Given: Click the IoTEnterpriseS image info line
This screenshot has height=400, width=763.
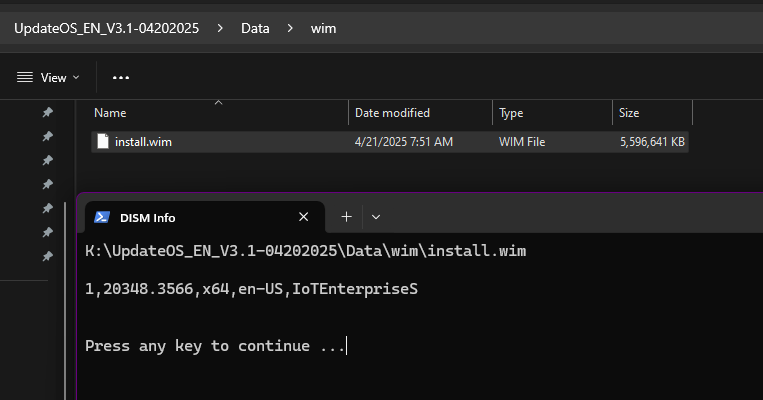Looking at the screenshot, I should [x=252, y=289].
